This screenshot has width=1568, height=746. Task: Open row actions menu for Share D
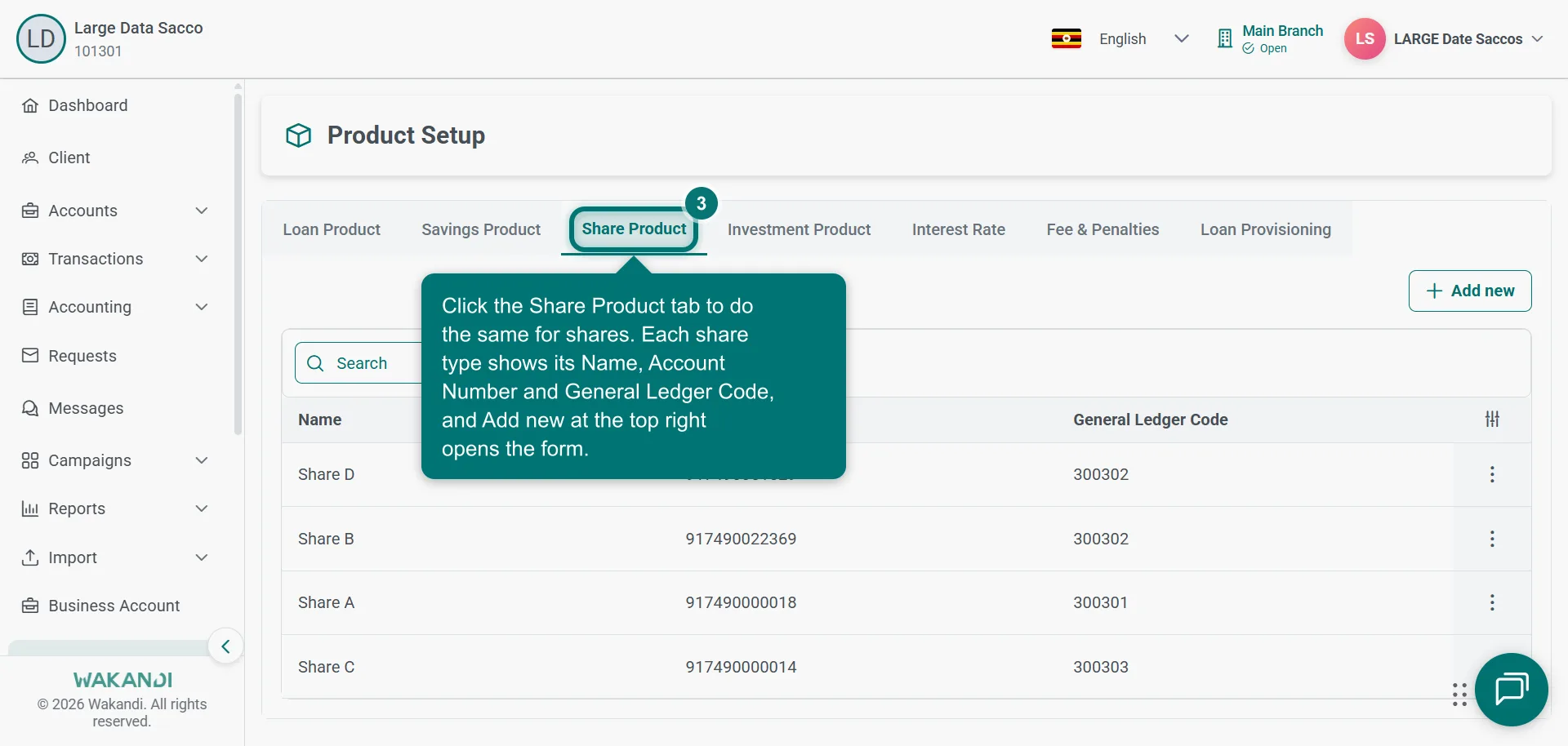(1492, 474)
